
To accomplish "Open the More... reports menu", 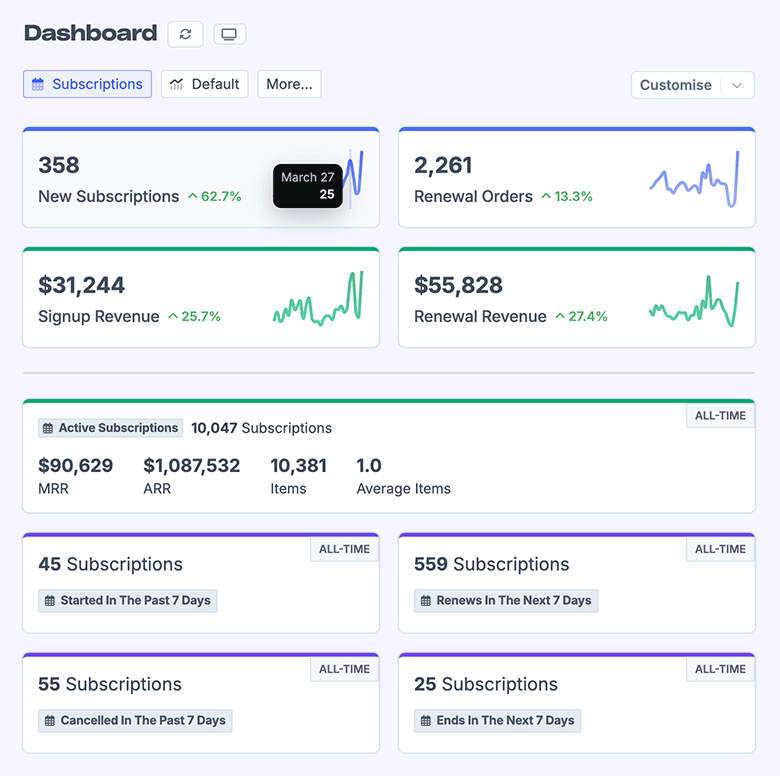I will [289, 84].
